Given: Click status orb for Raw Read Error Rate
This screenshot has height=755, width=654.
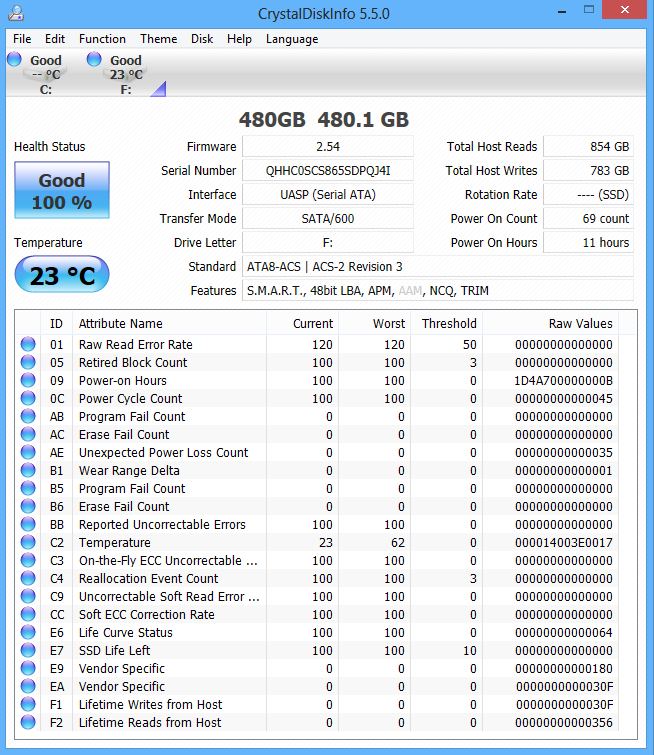Looking at the screenshot, I should (28, 345).
